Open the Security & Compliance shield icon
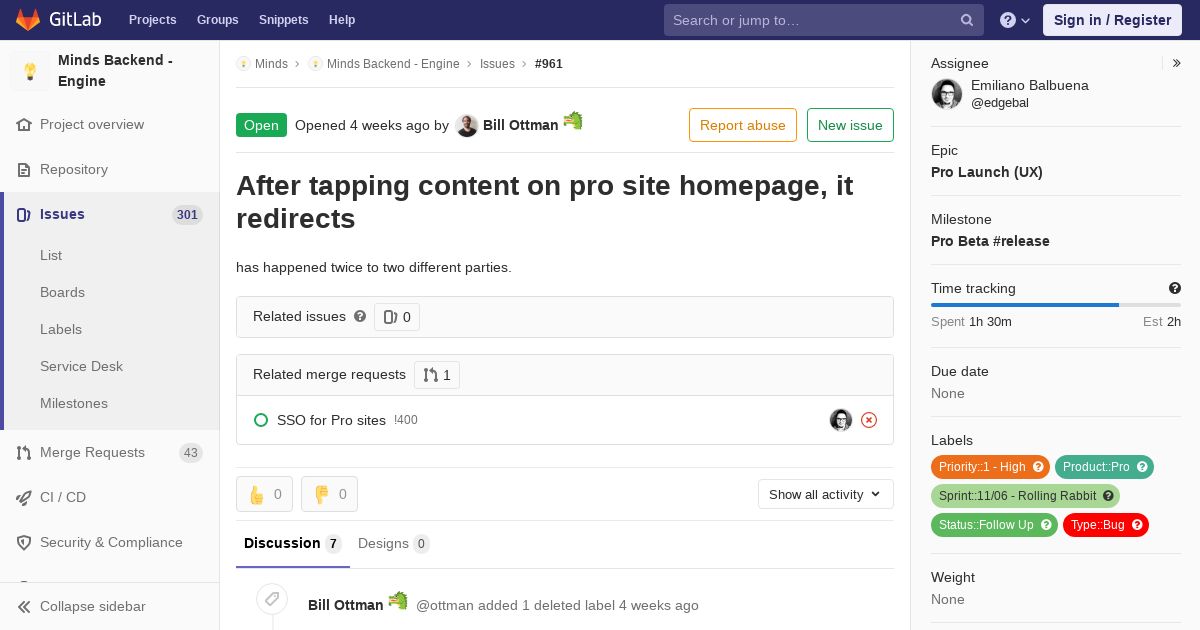 24,542
